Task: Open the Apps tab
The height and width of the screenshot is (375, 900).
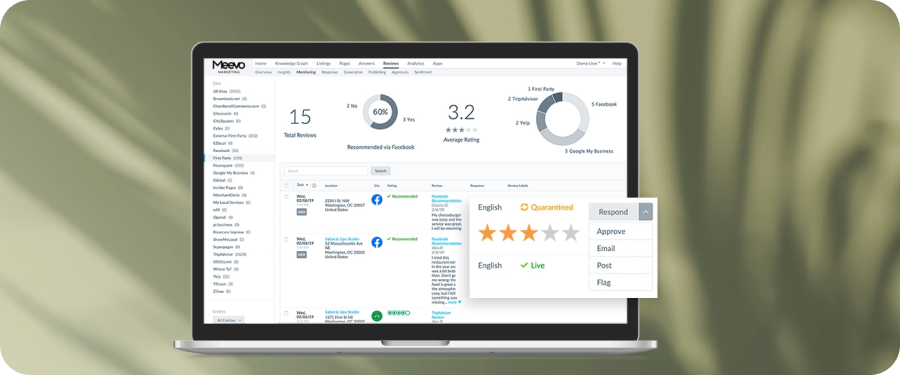Action: point(437,63)
